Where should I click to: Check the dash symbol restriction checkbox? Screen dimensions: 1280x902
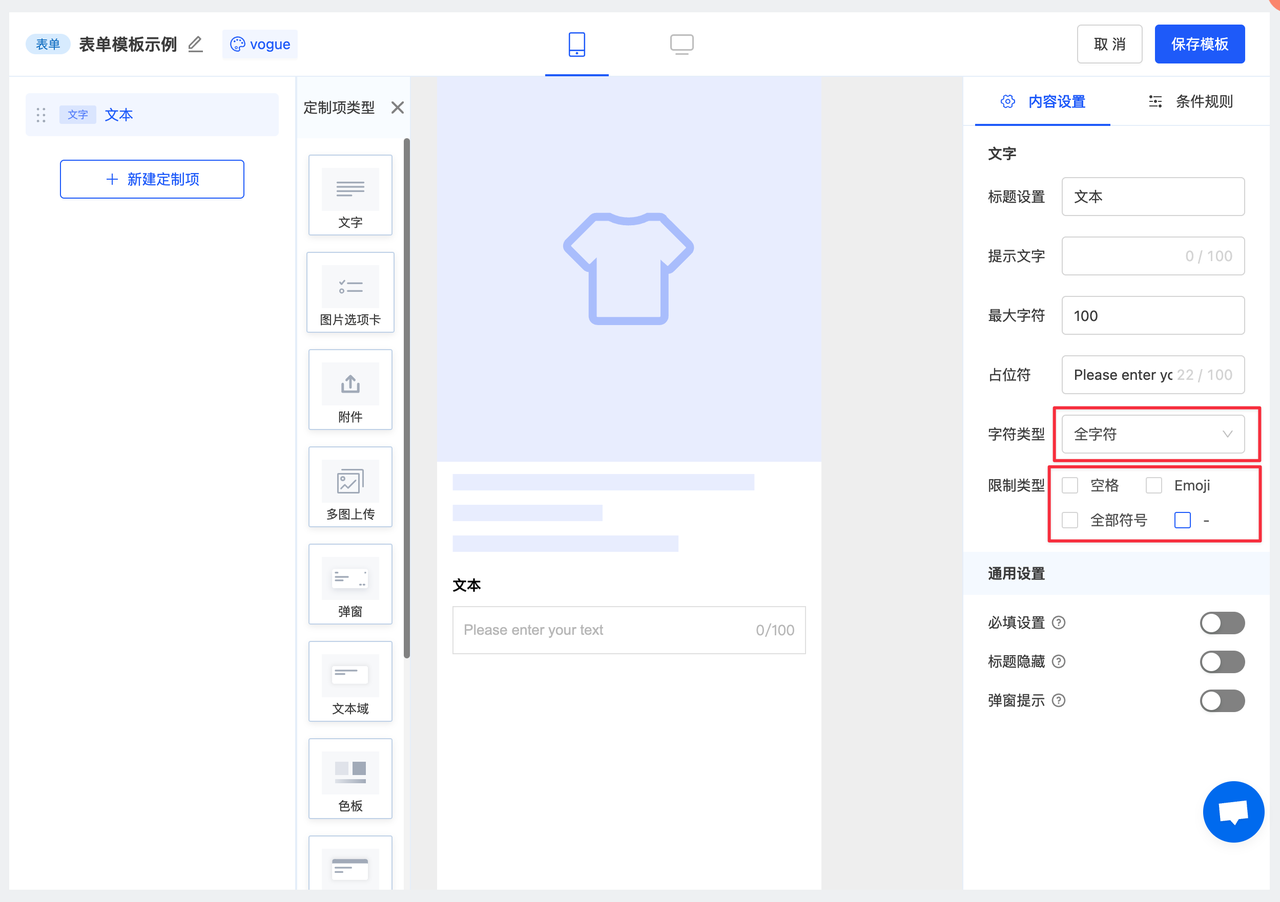click(x=1183, y=520)
